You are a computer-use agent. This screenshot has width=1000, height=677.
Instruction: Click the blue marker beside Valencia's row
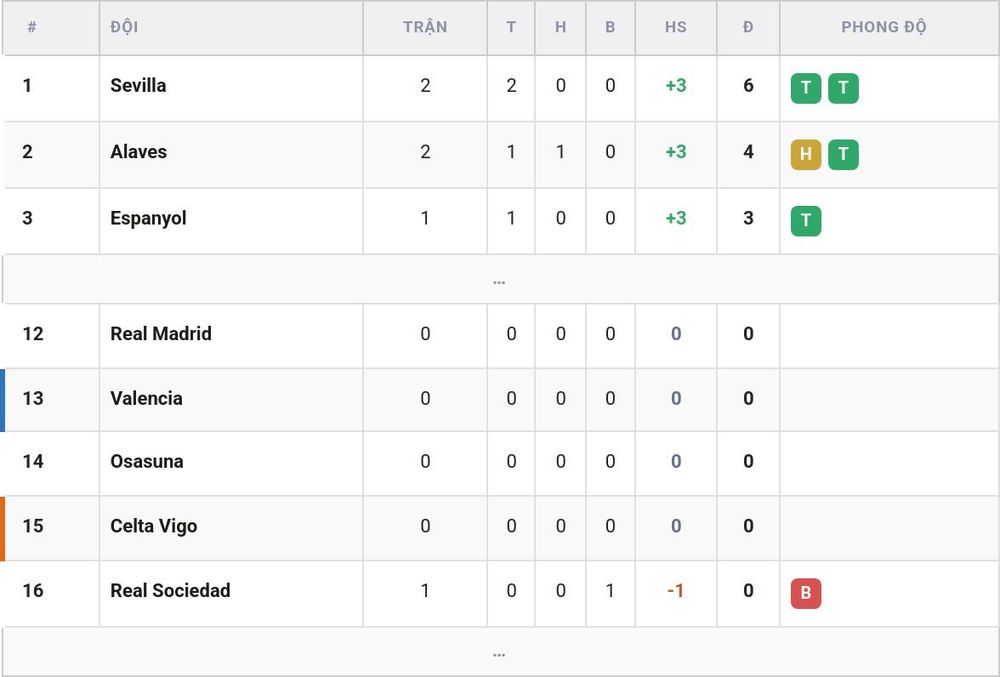(3, 400)
